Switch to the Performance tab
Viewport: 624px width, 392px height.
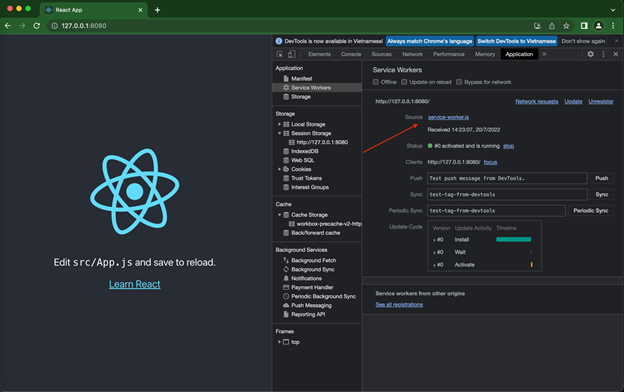pos(448,54)
